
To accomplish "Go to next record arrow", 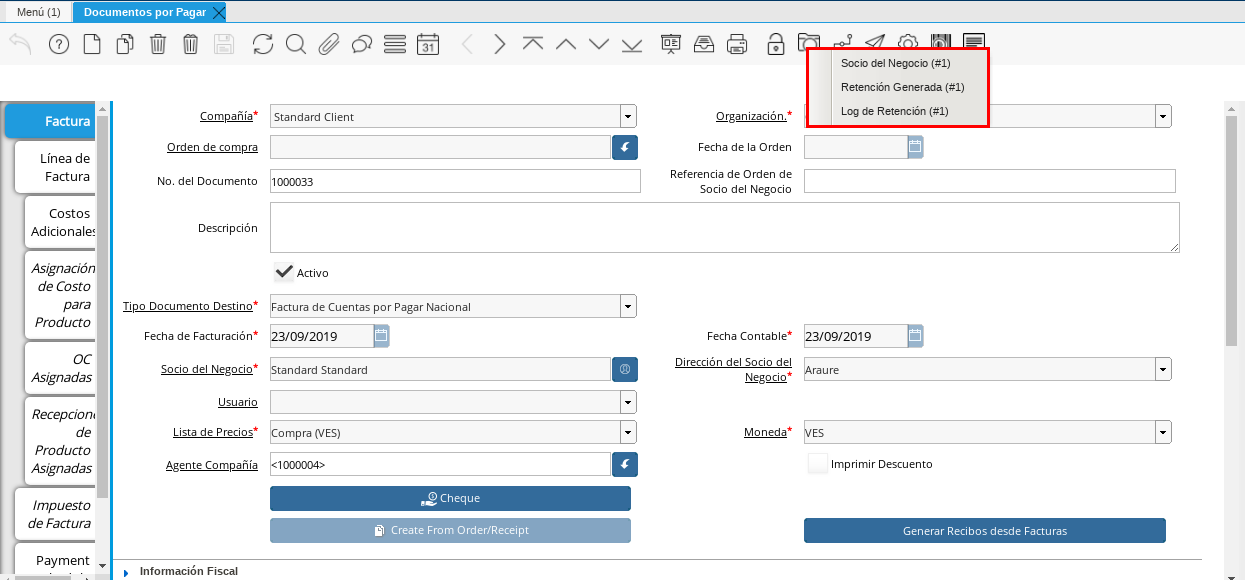I will pyautogui.click(x=500, y=44).
